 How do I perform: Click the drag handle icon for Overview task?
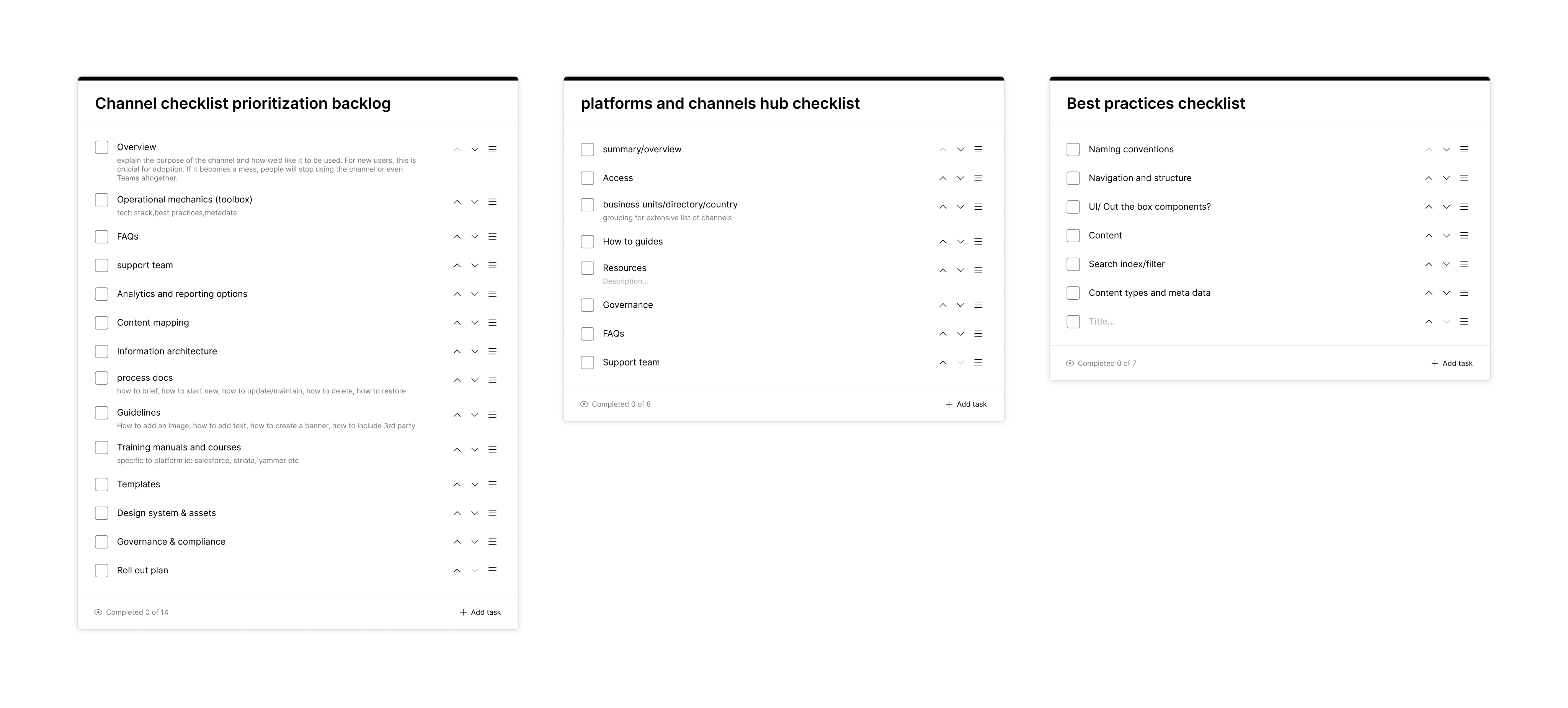pos(492,150)
